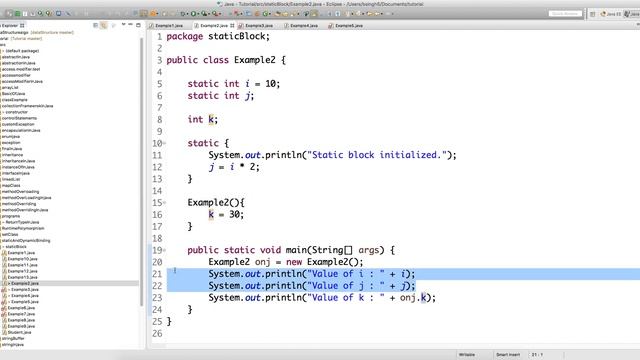This screenshot has height=360, width=640.
Task: Open the Run dropdown arrow beside green button
Action: (199, 14)
